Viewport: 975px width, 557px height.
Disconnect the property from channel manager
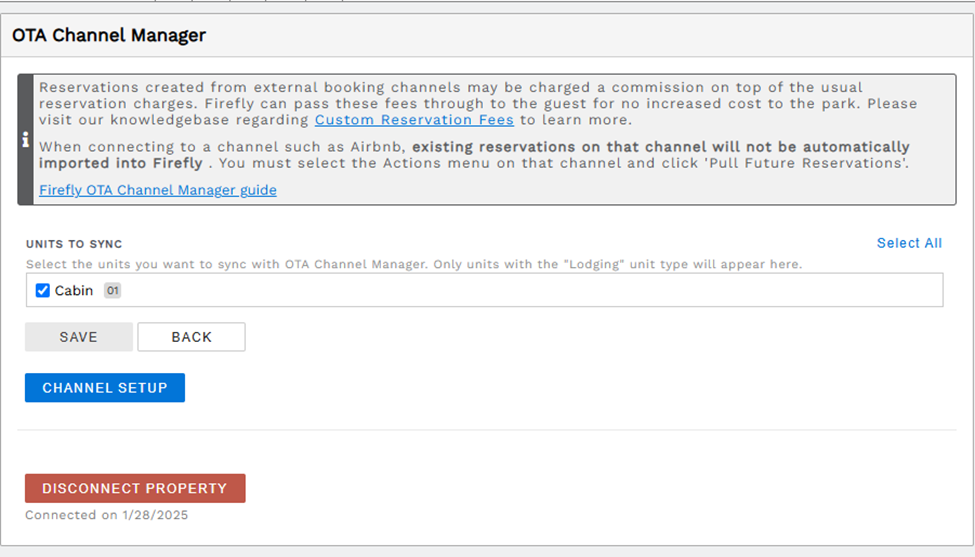point(135,488)
